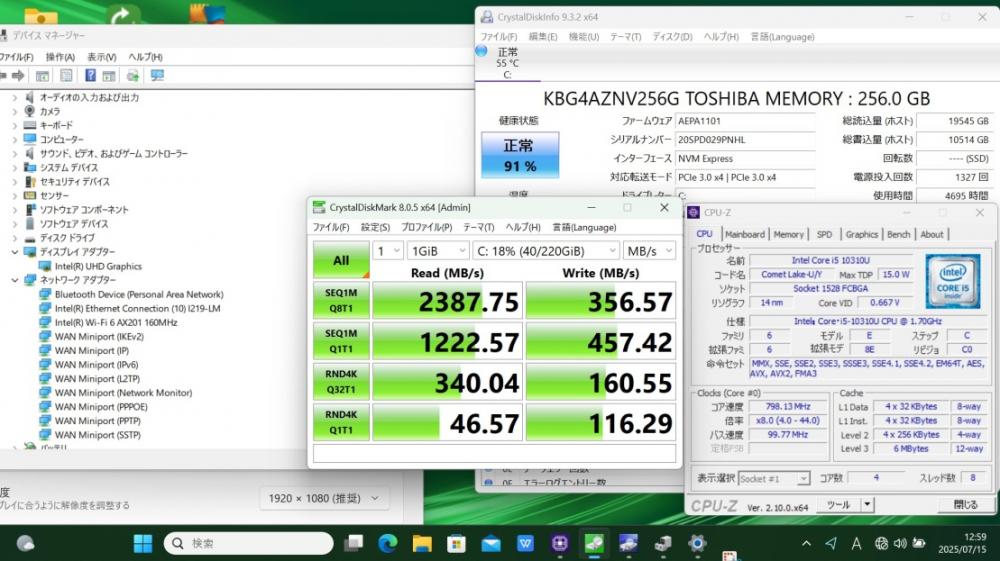The width and height of the screenshot is (1000, 561).
Task: Expand the システム デバイス node
Action: [x=15, y=168]
